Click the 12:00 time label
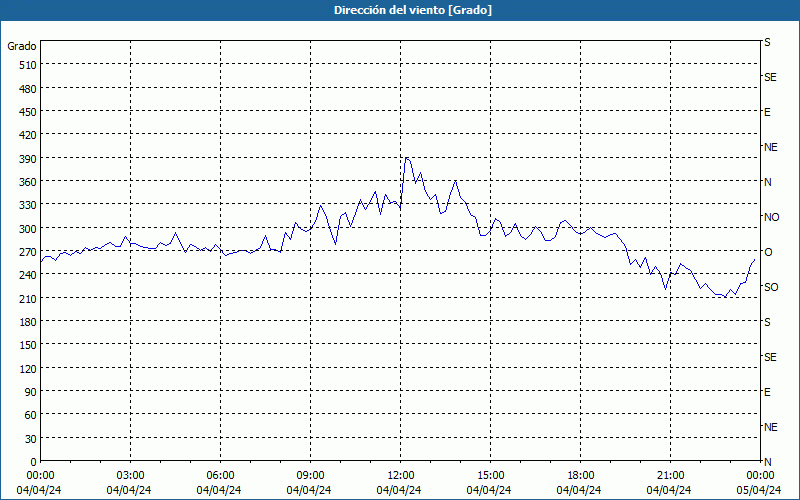Screen dimensions: 800x500 point(401,476)
